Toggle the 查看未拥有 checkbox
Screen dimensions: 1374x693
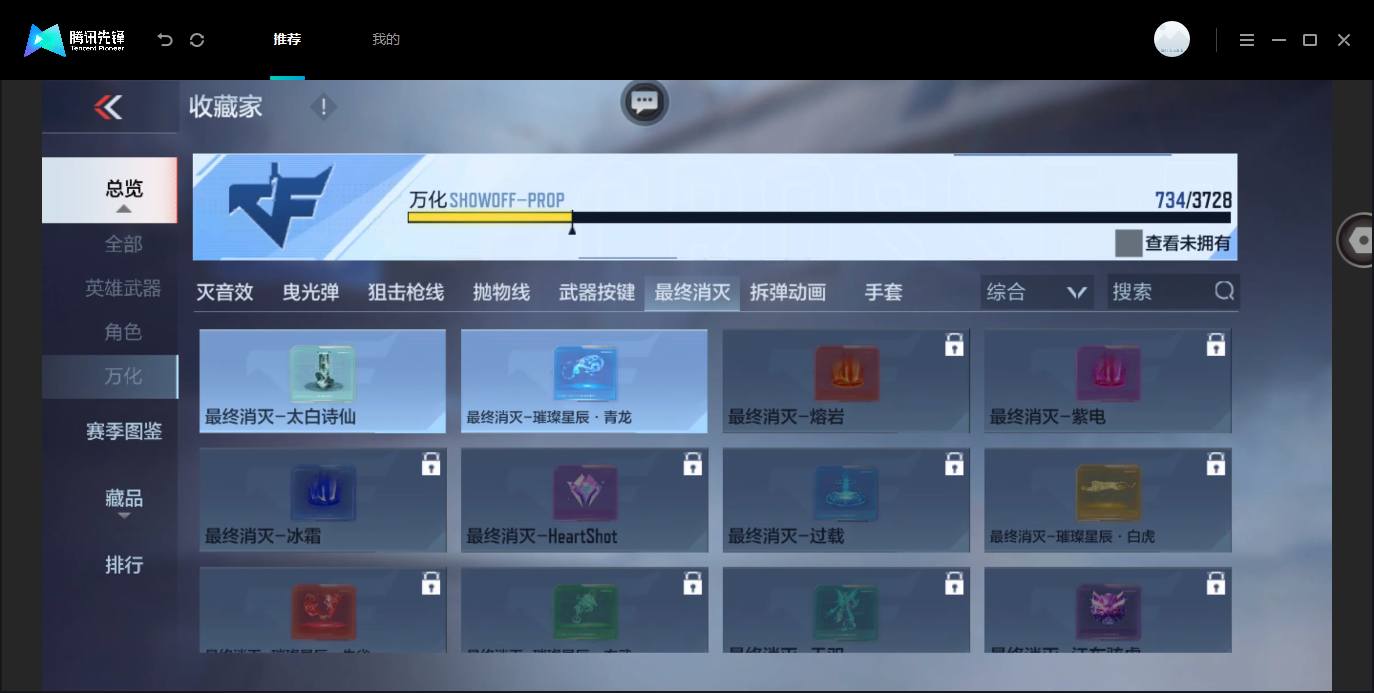point(1128,243)
